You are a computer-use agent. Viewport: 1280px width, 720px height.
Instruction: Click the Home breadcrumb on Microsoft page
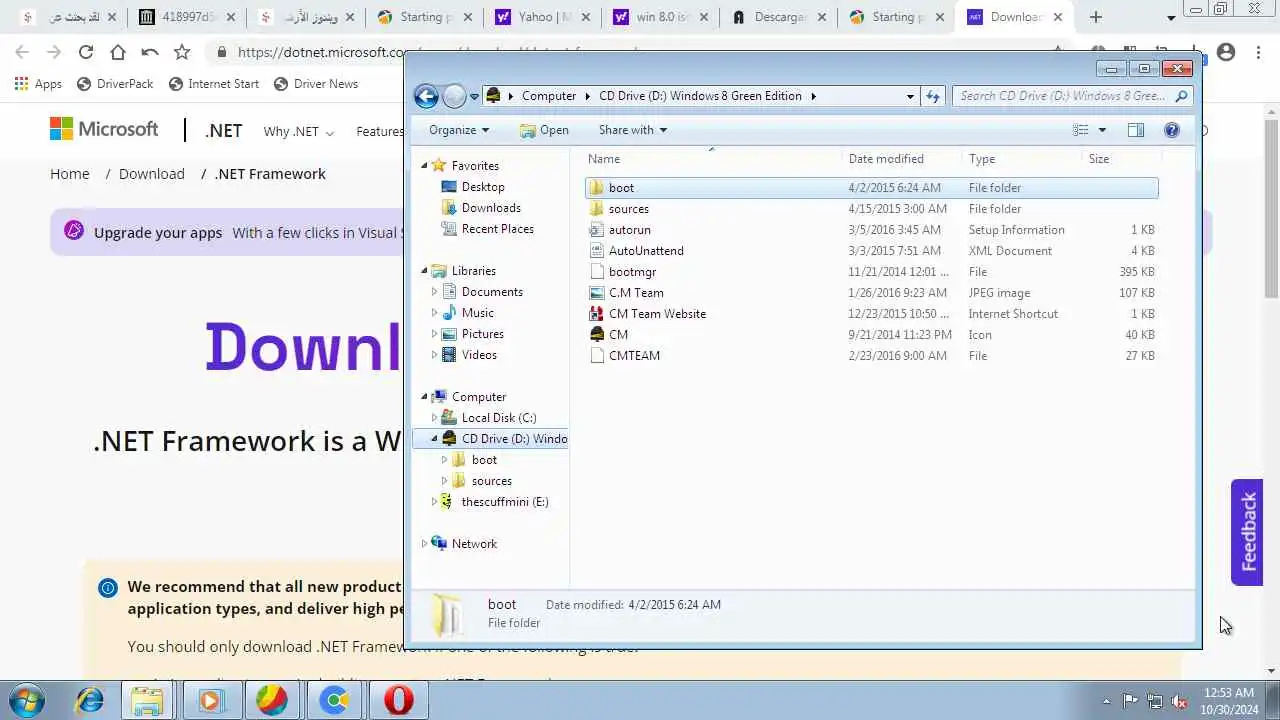pyautogui.click(x=70, y=174)
